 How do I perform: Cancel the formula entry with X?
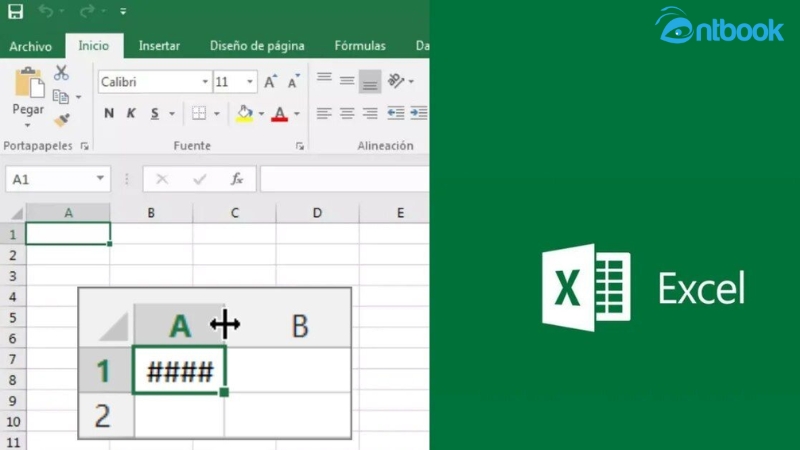162,179
